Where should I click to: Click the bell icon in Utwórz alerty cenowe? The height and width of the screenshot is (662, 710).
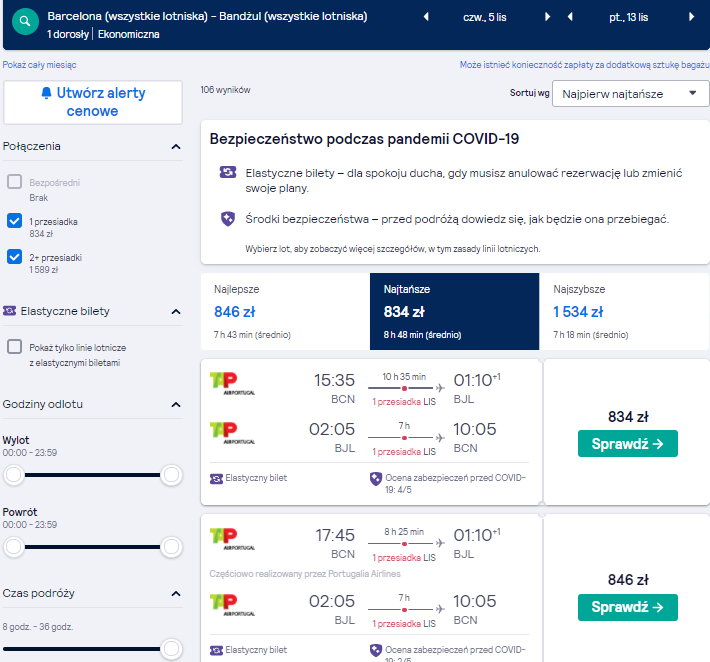[46, 93]
